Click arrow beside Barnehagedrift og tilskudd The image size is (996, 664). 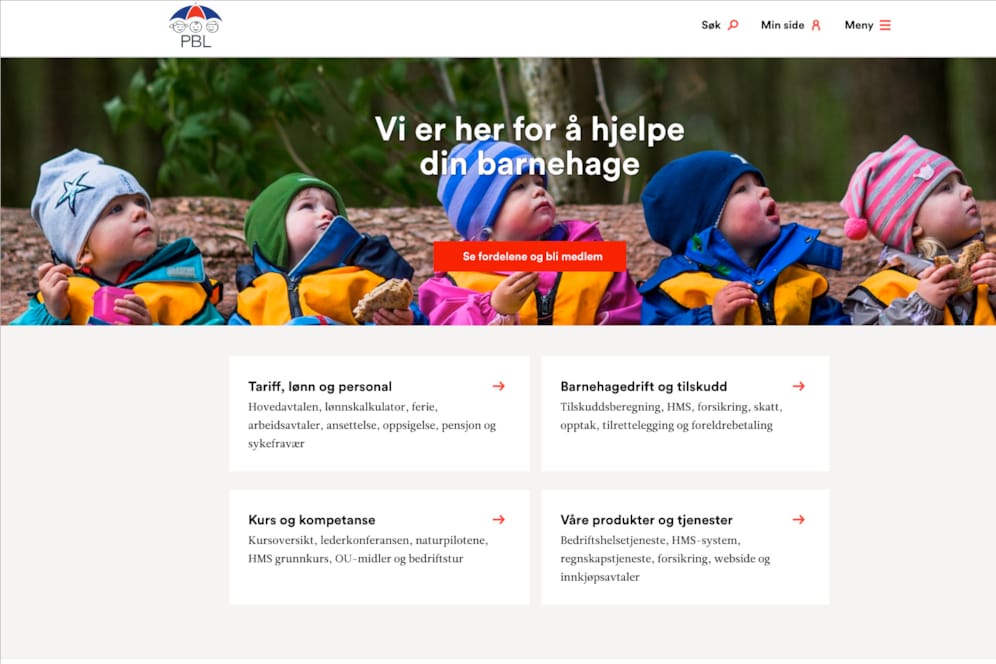click(798, 386)
